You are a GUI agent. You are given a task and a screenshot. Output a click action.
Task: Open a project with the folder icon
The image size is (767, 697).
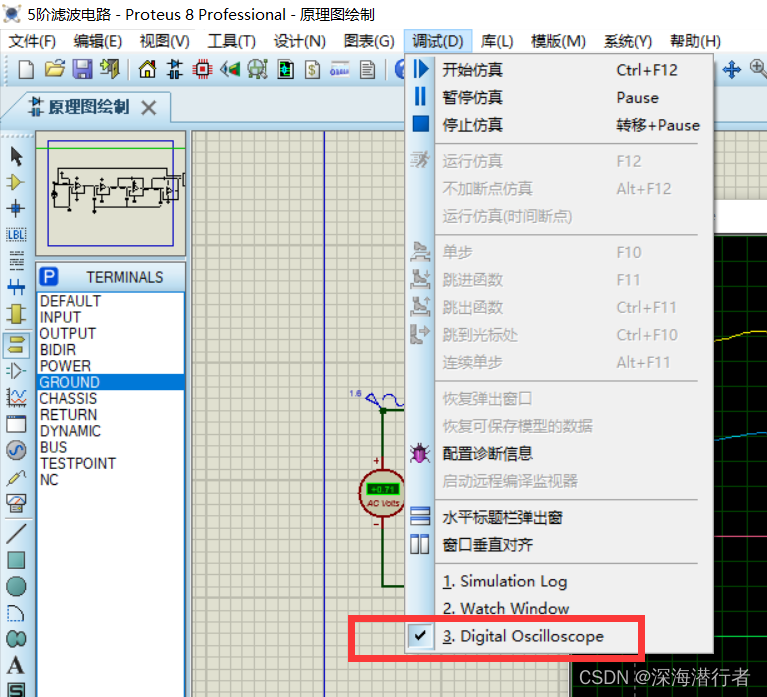click(x=55, y=69)
